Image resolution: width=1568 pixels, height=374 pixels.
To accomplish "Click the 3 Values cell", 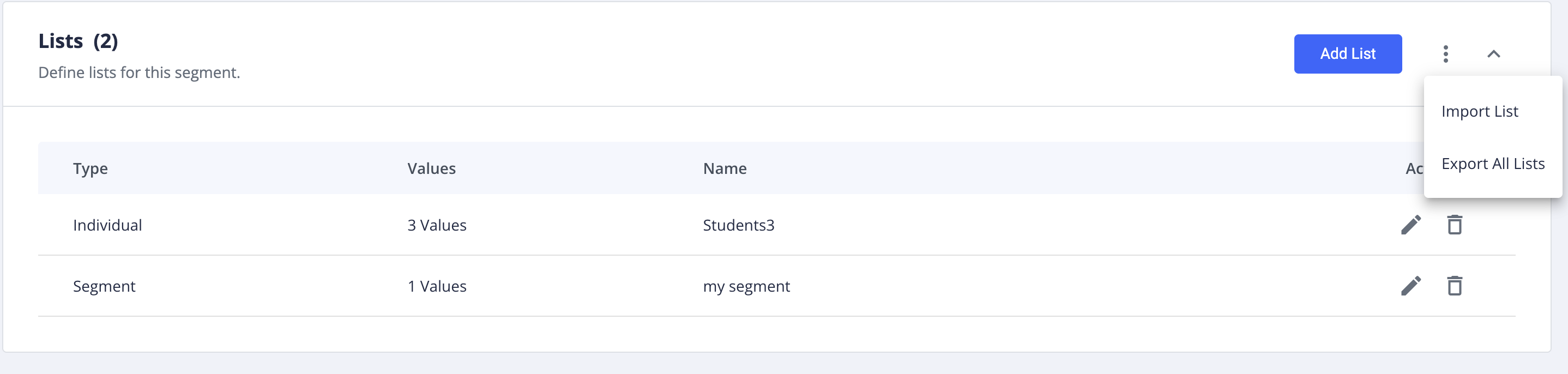I will pos(437,225).
